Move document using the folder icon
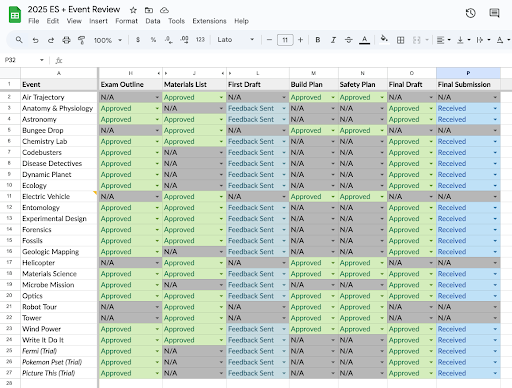This screenshot has height=388, width=512. (x=149, y=10)
